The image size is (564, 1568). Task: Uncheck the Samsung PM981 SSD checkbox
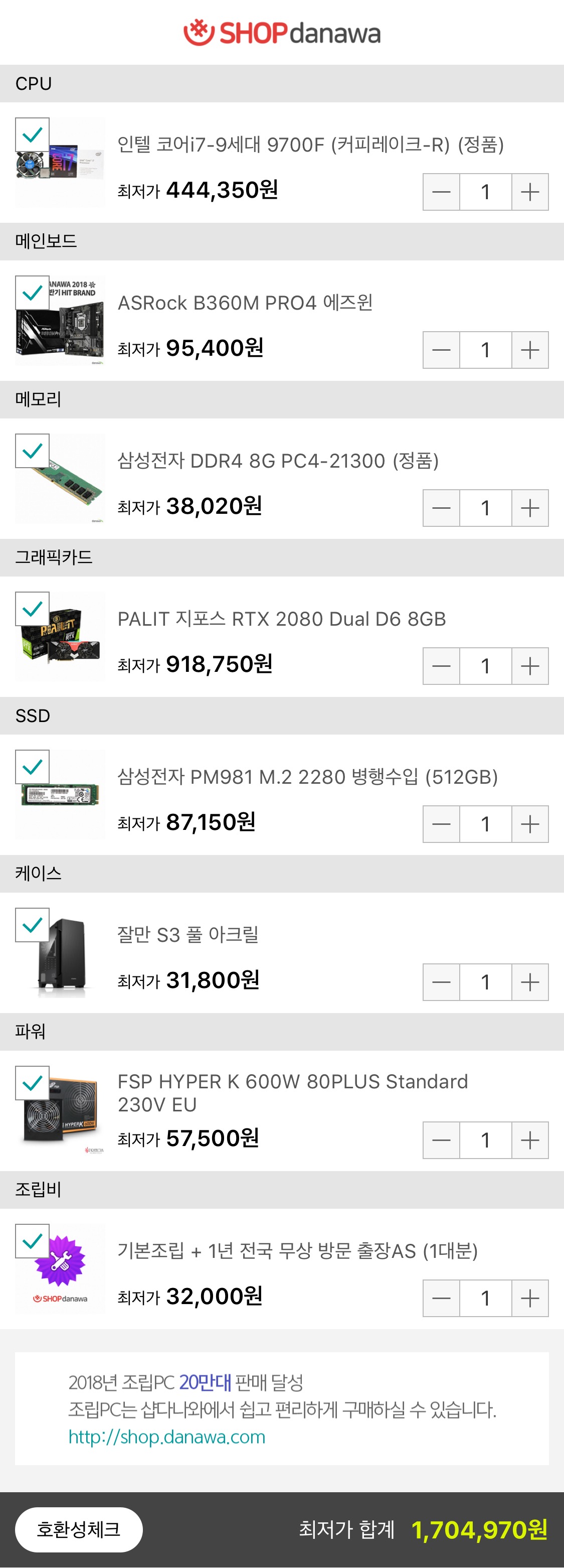pos(32,767)
